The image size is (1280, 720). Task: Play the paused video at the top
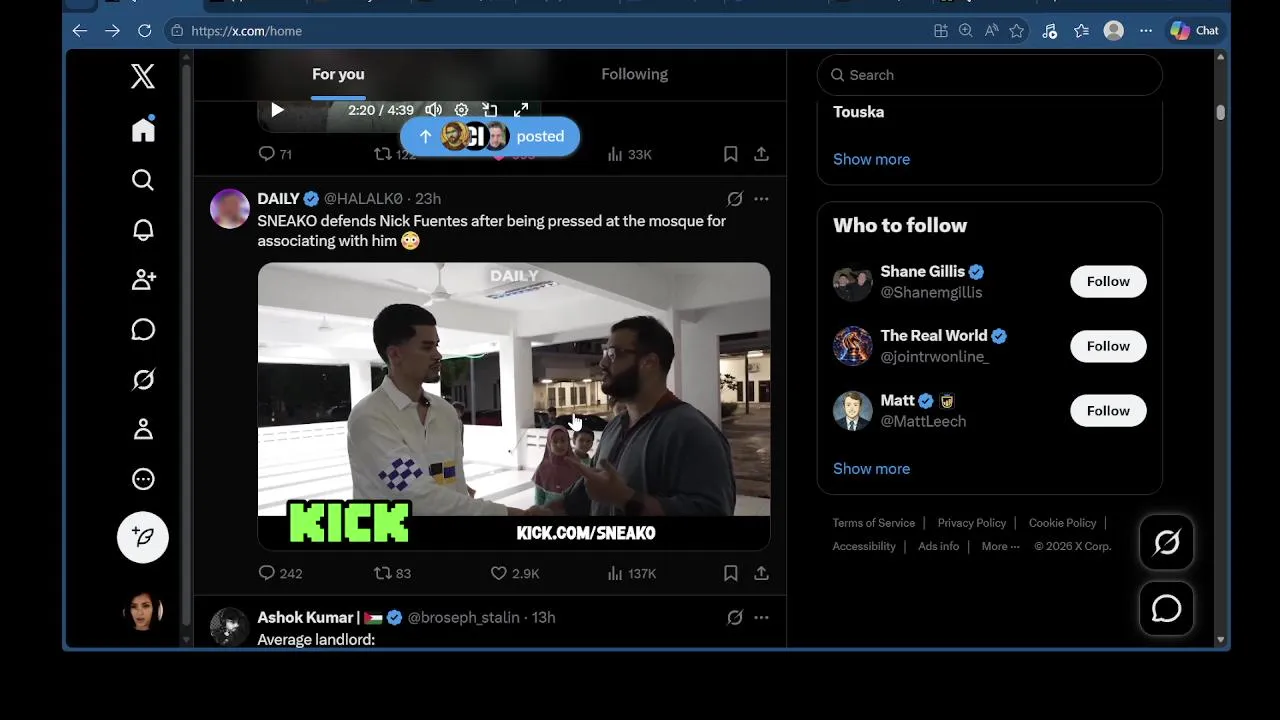click(277, 110)
